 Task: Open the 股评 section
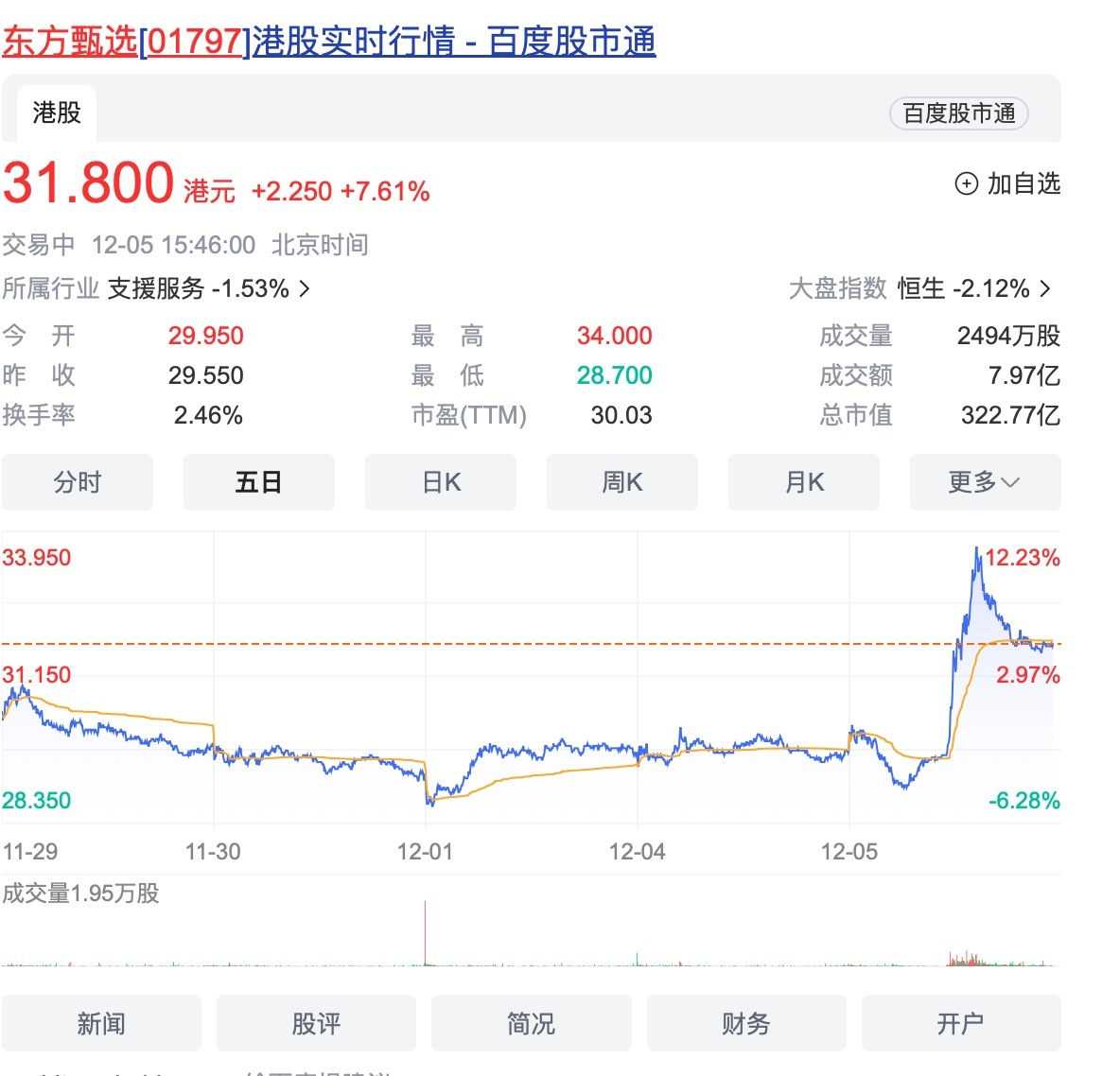tap(316, 1023)
